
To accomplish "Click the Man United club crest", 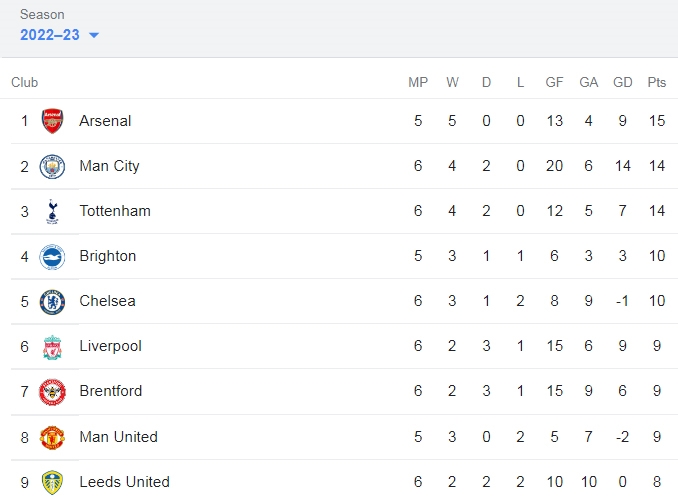I will click(52, 438).
